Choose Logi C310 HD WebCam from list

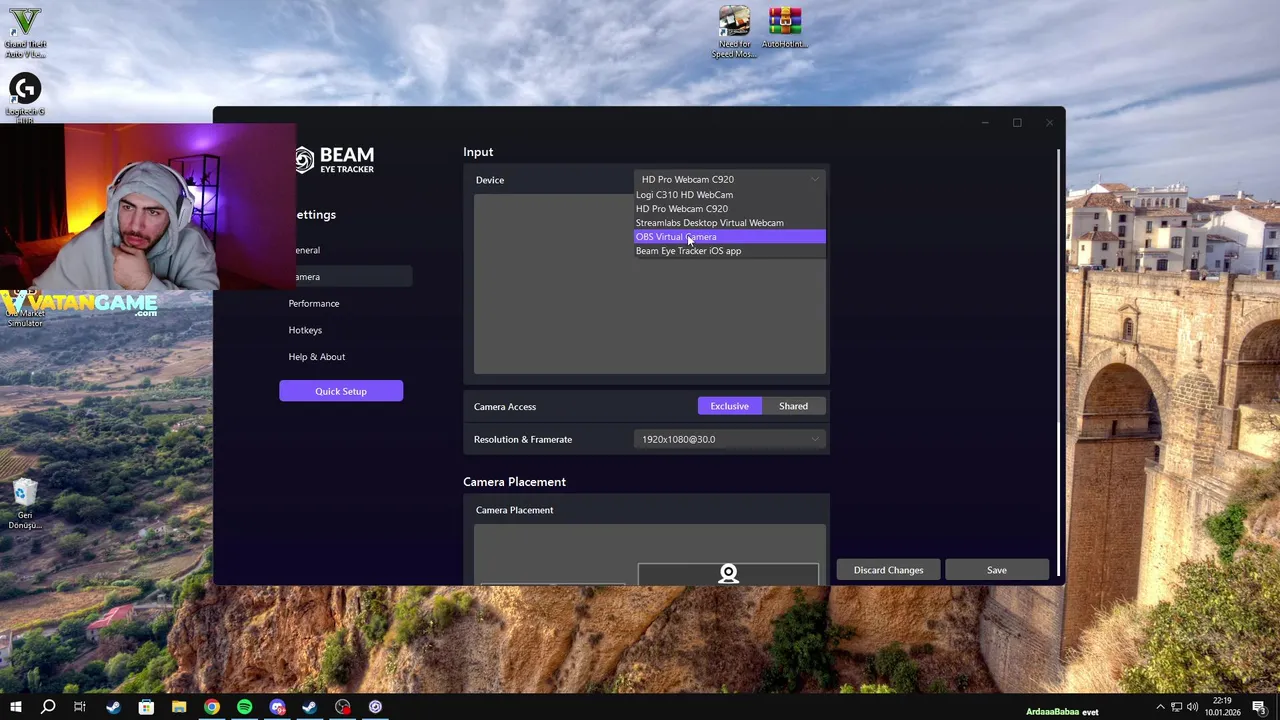click(x=730, y=195)
